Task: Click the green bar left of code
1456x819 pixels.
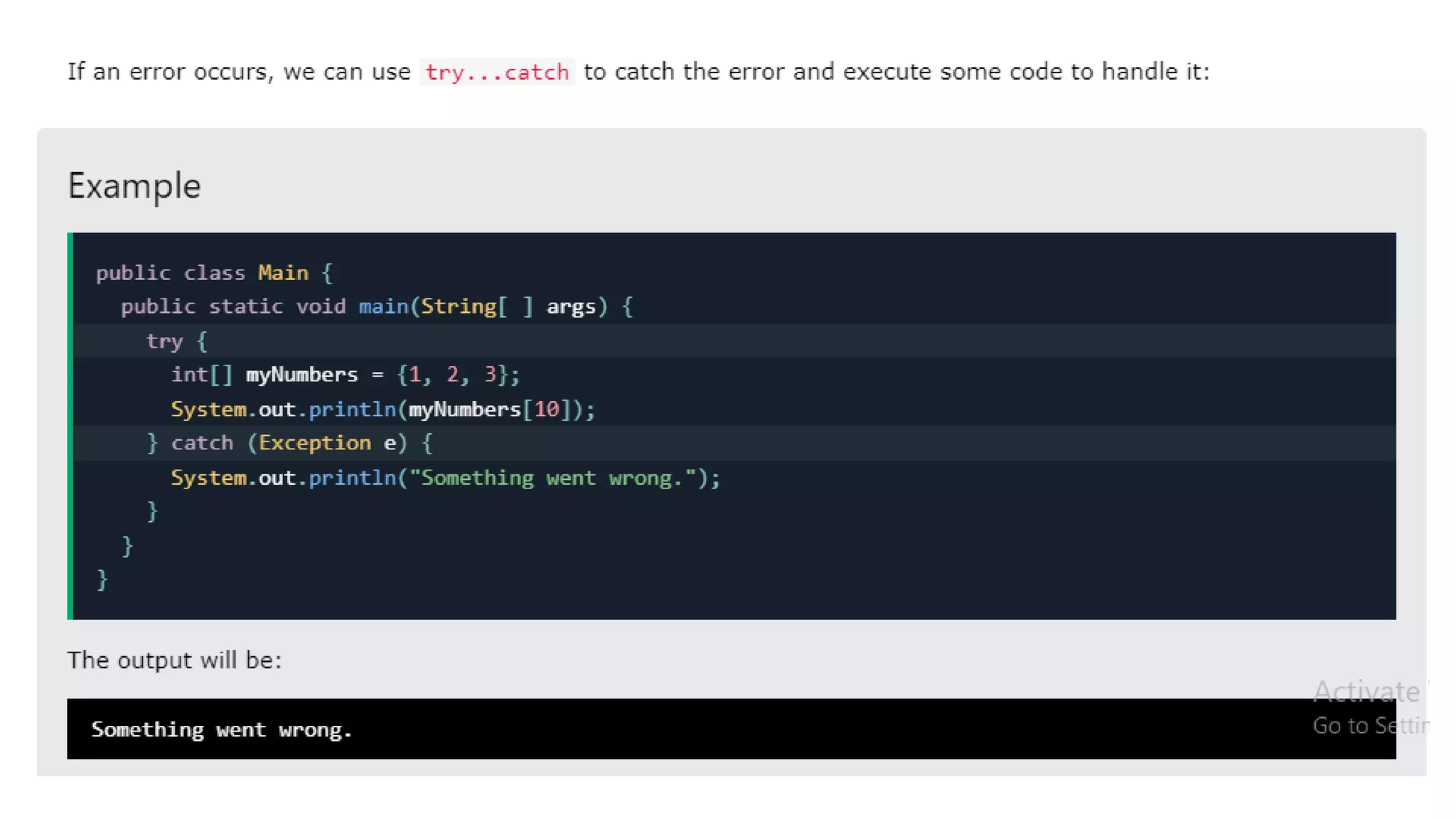Action: pos(70,425)
